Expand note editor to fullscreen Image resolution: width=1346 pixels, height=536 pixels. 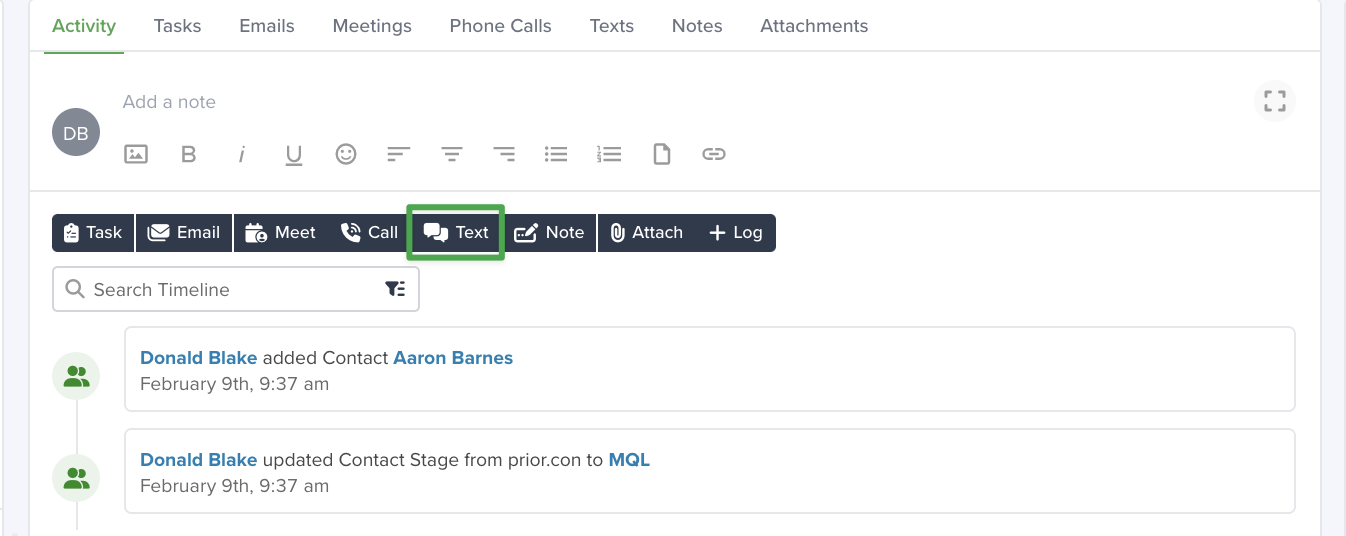point(1275,101)
